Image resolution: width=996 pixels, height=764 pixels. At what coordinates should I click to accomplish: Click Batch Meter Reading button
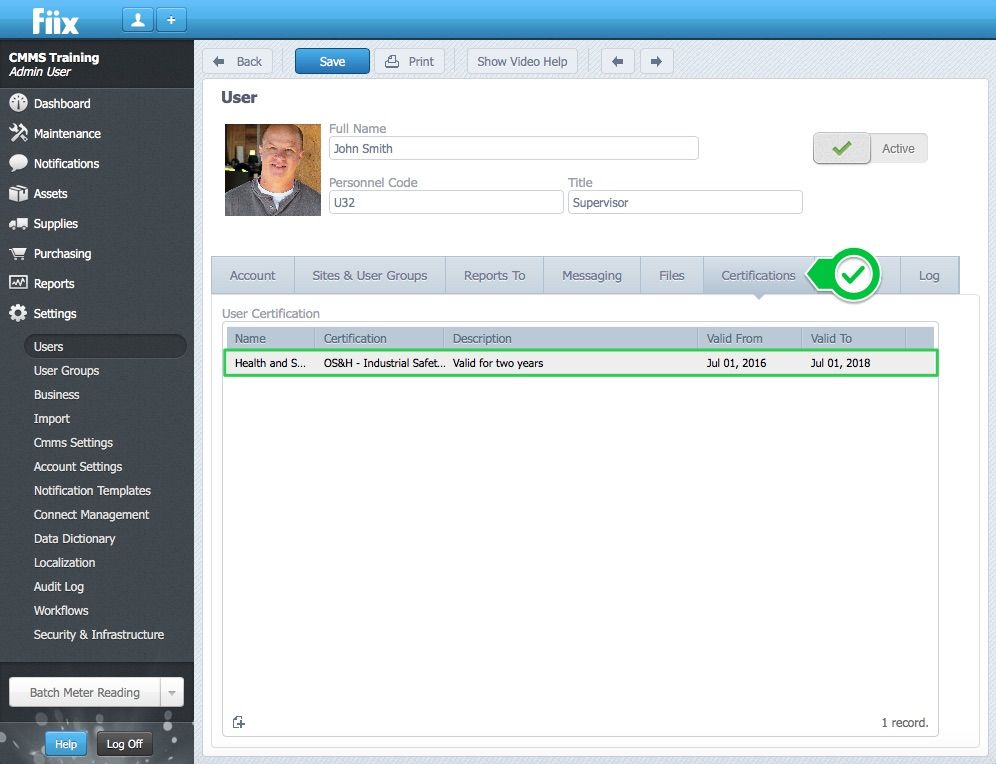coord(84,693)
